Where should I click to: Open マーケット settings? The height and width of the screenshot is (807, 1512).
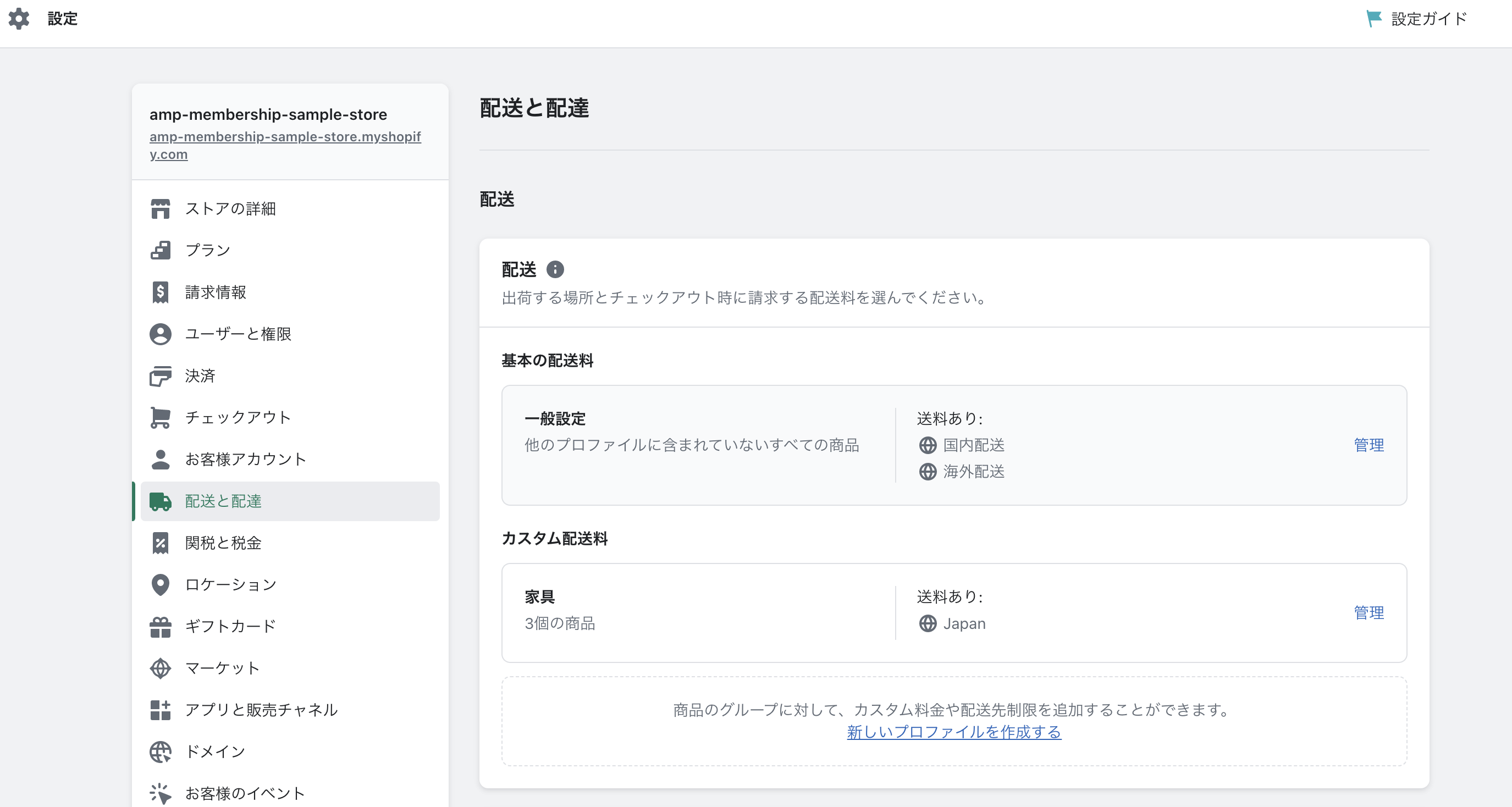point(290,668)
